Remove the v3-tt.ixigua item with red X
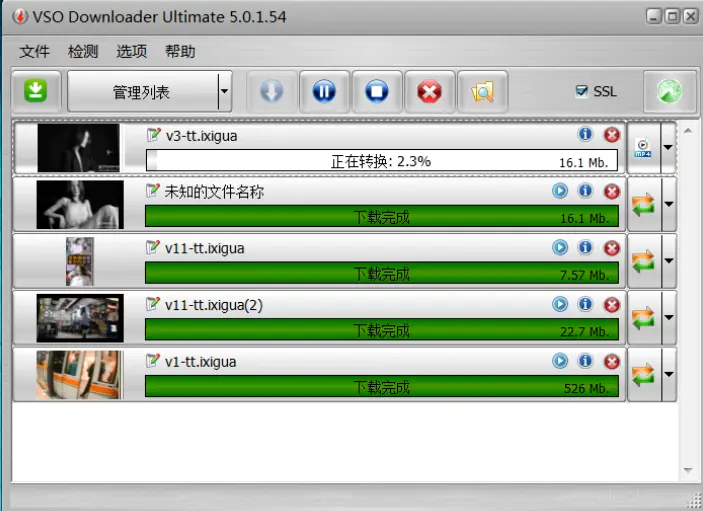The height and width of the screenshot is (511, 703). click(612, 134)
